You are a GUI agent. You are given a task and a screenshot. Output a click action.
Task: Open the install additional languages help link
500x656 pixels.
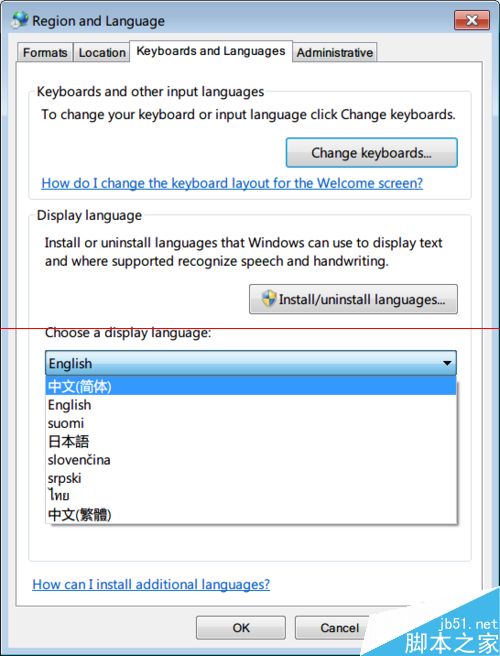pos(151,584)
